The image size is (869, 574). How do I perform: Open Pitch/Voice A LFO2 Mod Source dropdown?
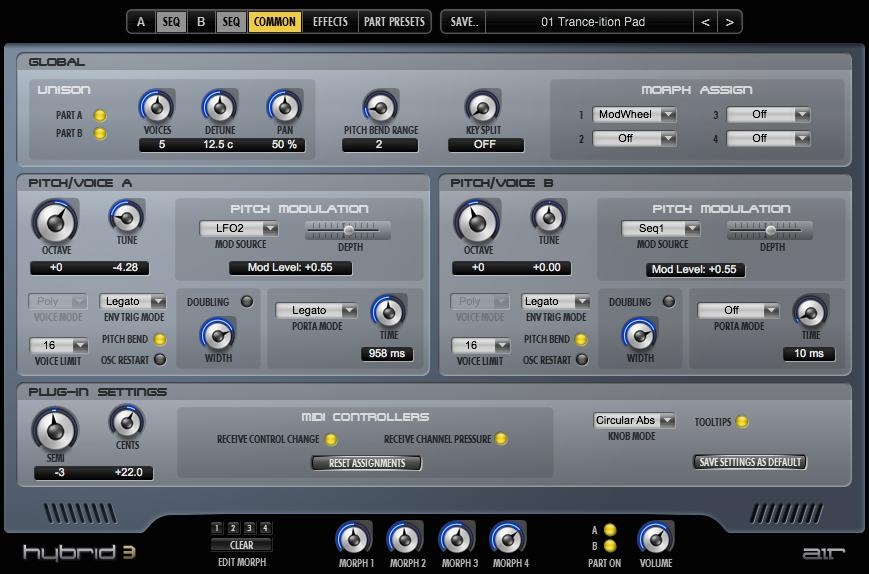[238, 229]
